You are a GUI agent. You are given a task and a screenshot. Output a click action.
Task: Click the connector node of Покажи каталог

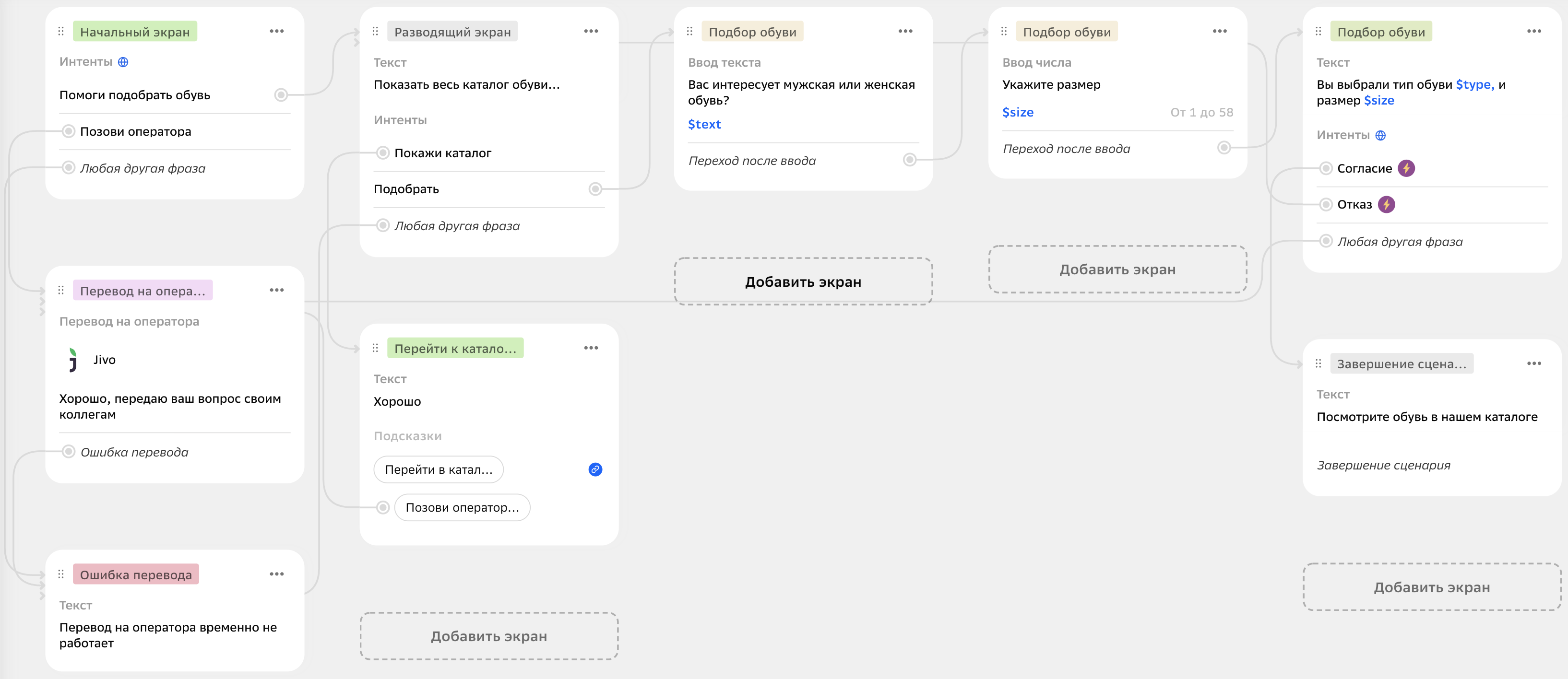tap(383, 153)
